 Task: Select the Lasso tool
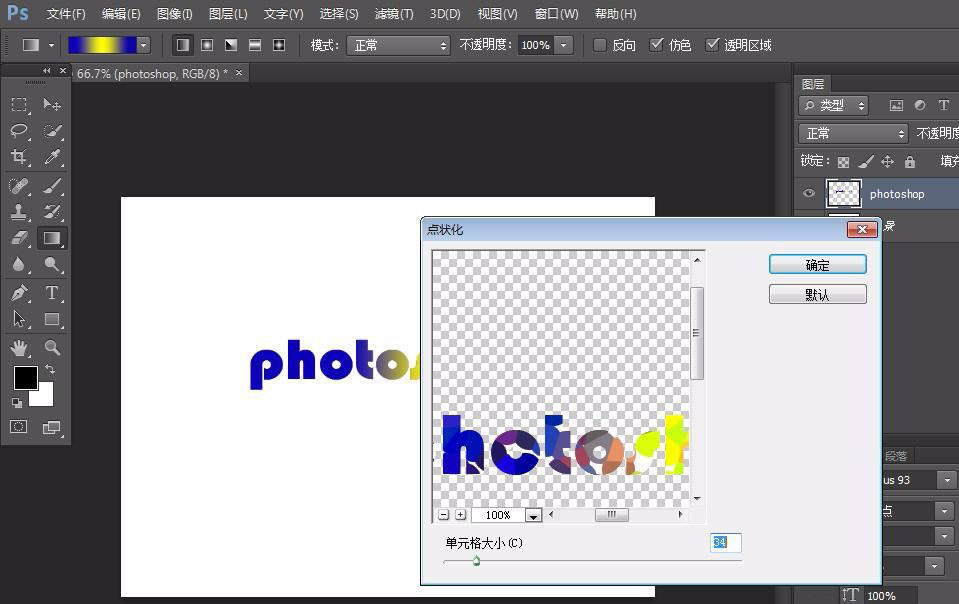click(19, 131)
